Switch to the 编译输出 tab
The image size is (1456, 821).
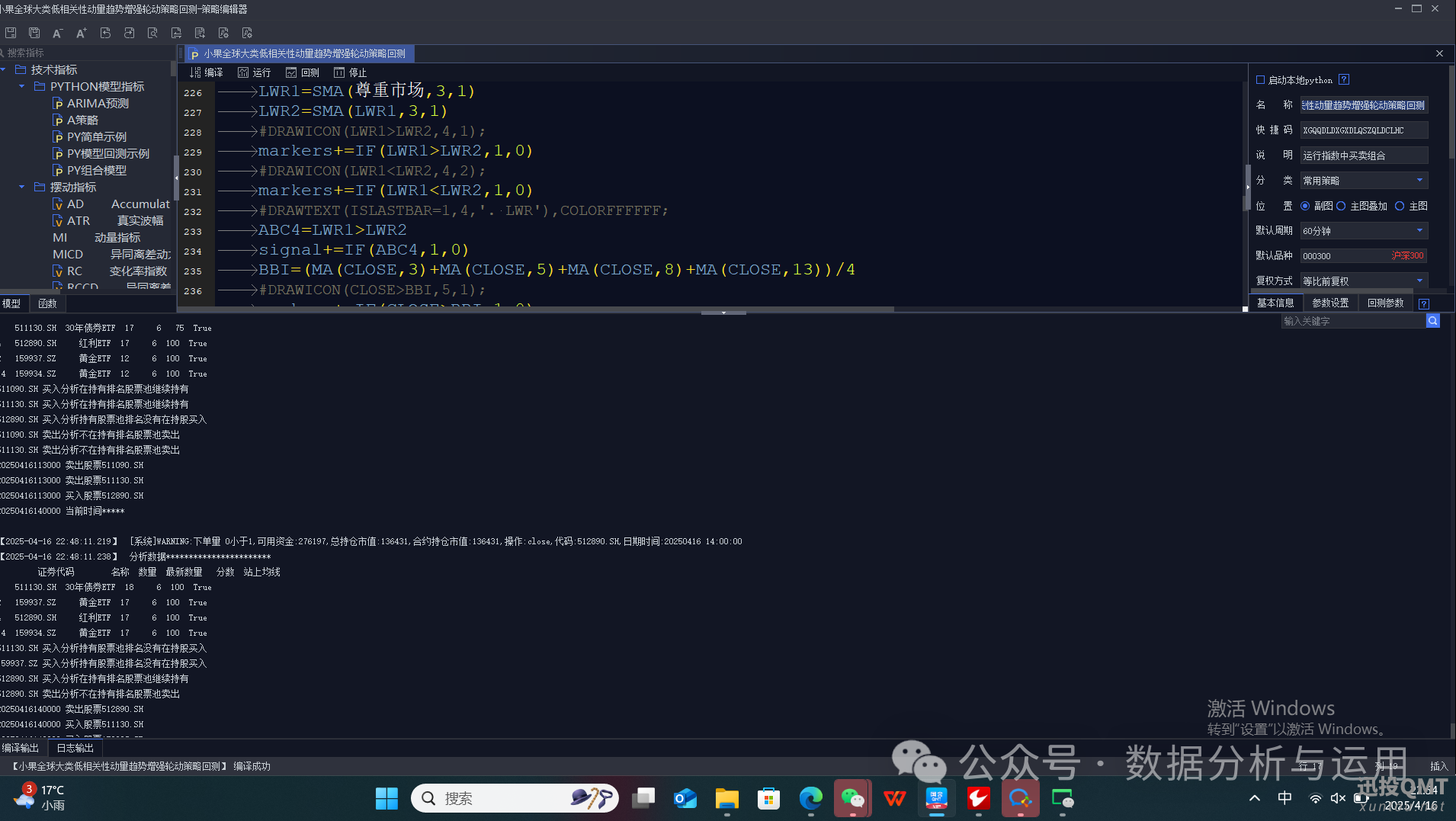[21, 748]
